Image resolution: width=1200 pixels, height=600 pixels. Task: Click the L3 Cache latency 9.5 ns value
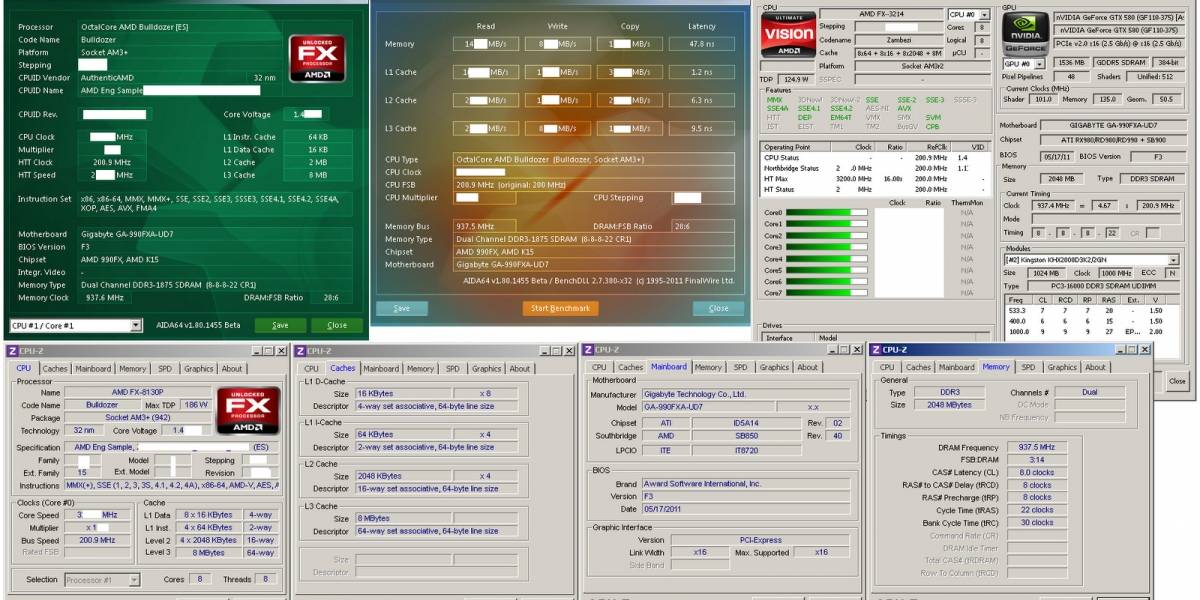[x=702, y=128]
